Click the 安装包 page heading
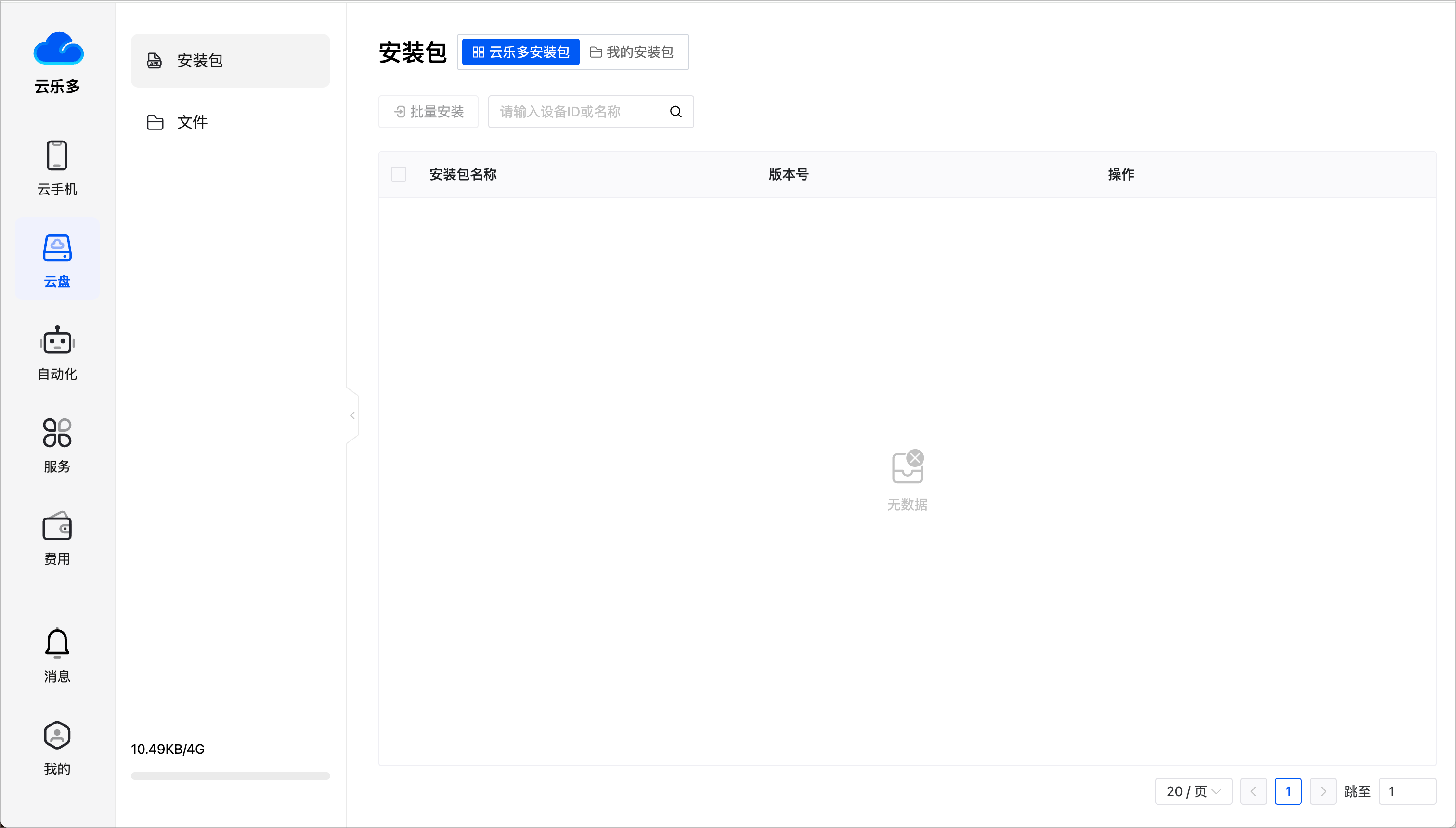 [413, 52]
